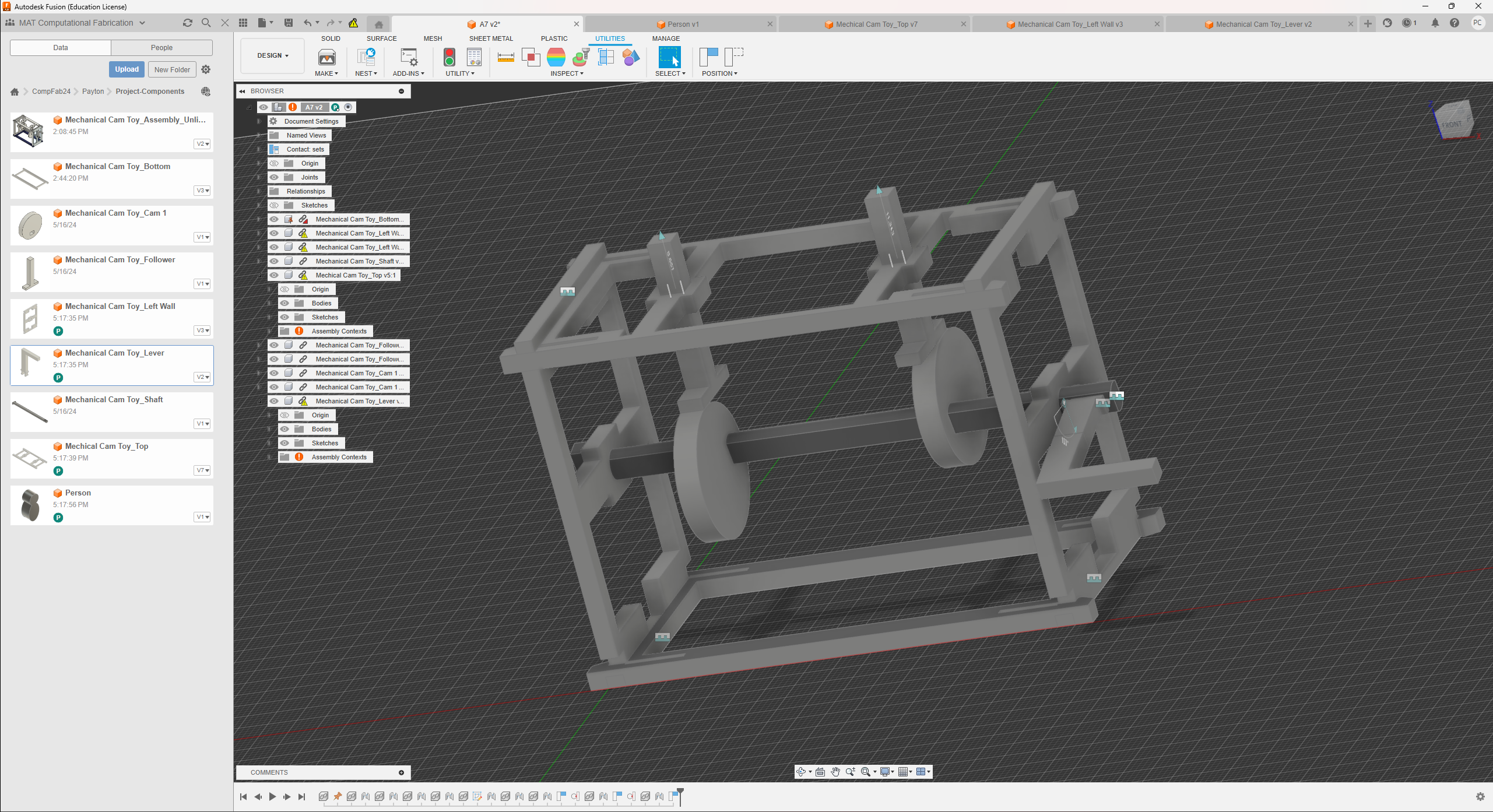Image resolution: width=1493 pixels, height=812 pixels.
Task: Select the Measure ruler tool
Action: 505,57
